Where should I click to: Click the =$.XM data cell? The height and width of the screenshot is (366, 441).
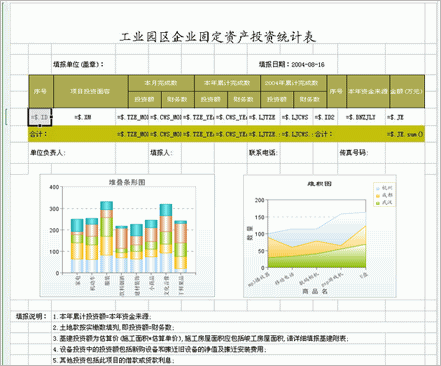pyautogui.click(x=83, y=117)
